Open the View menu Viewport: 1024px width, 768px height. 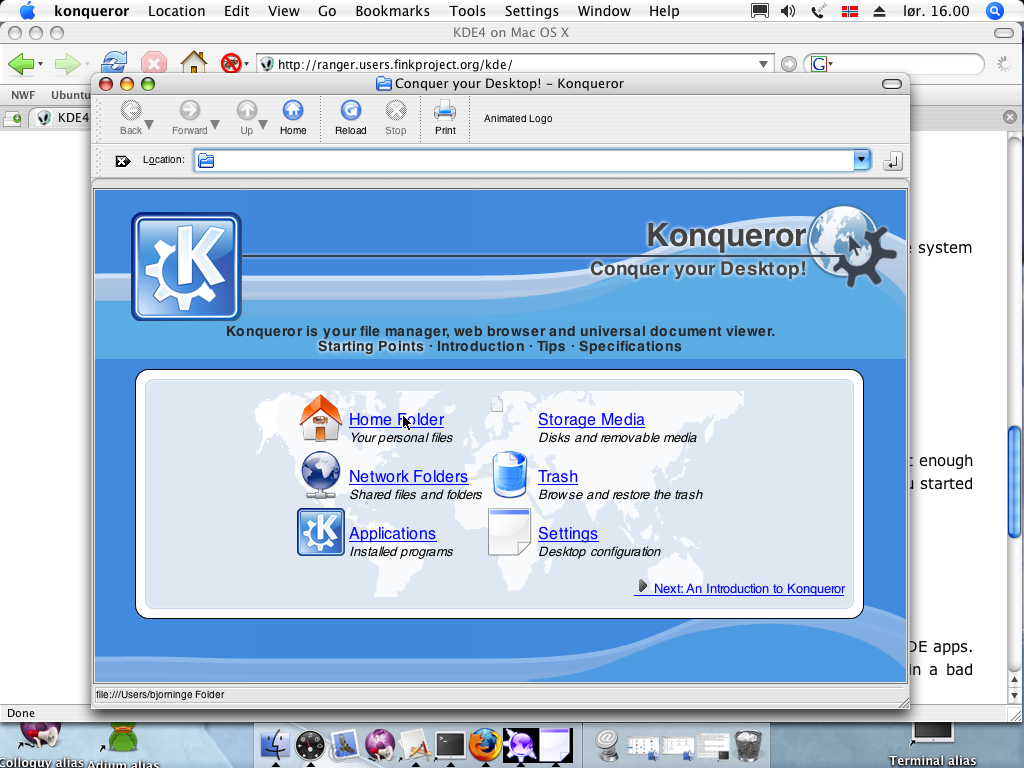(283, 11)
